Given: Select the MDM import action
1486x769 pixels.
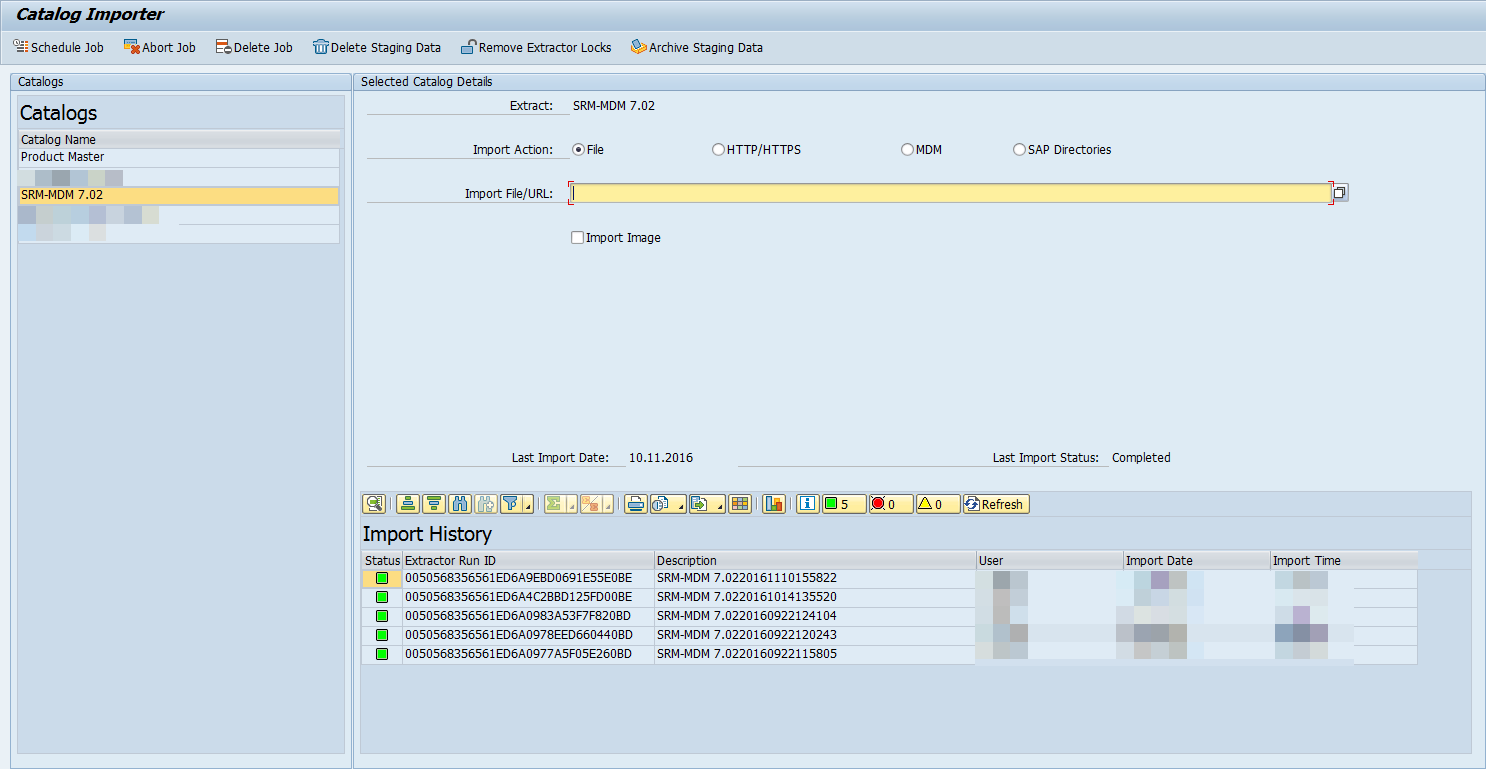Looking at the screenshot, I should [907, 150].
